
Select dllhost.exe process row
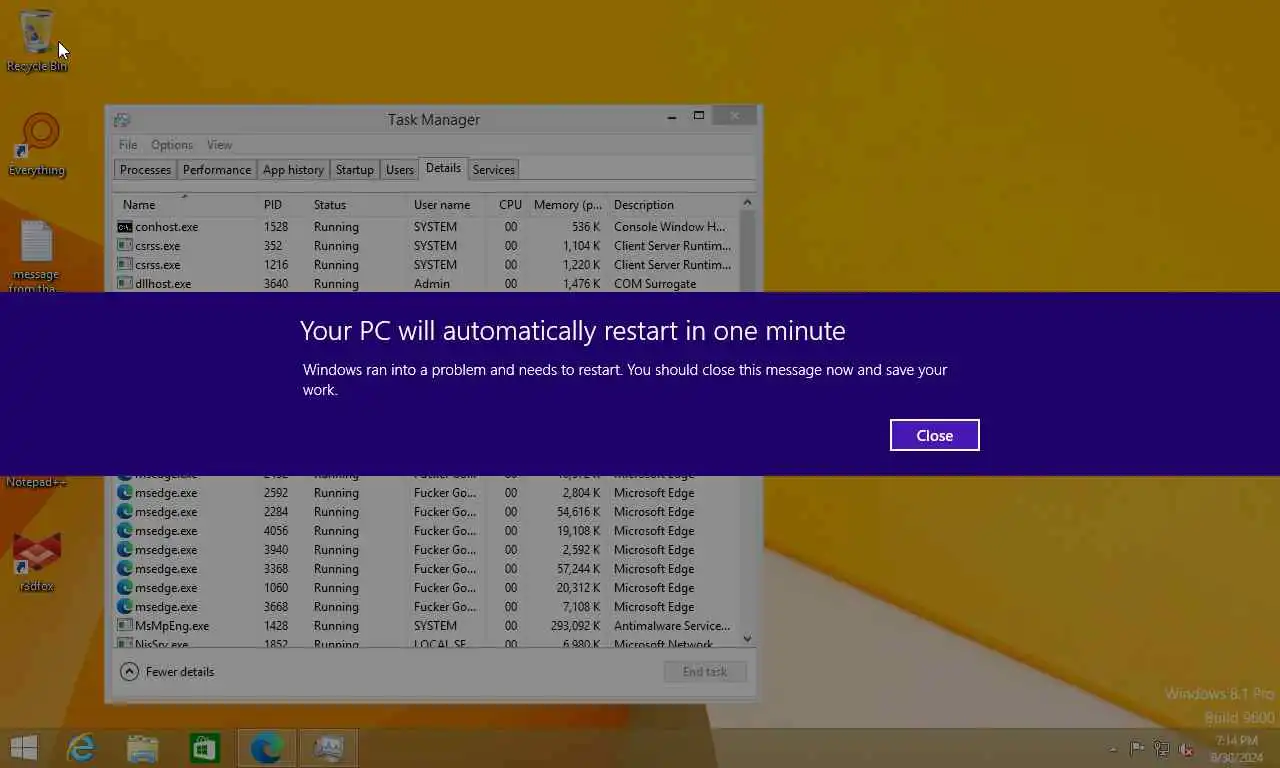coord(427,284)
